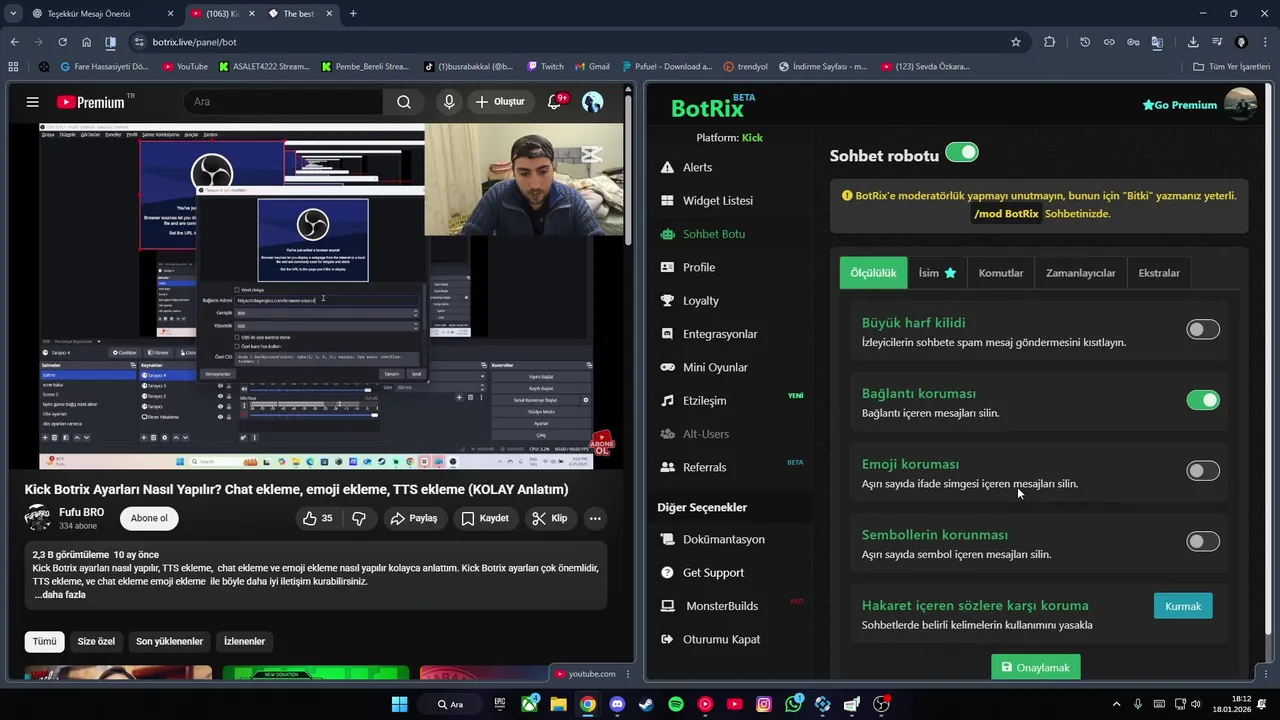Click the green Onaylamak button
Image resolution: width=1280 pixels, height=720 pixels.
click(1035, 667)
